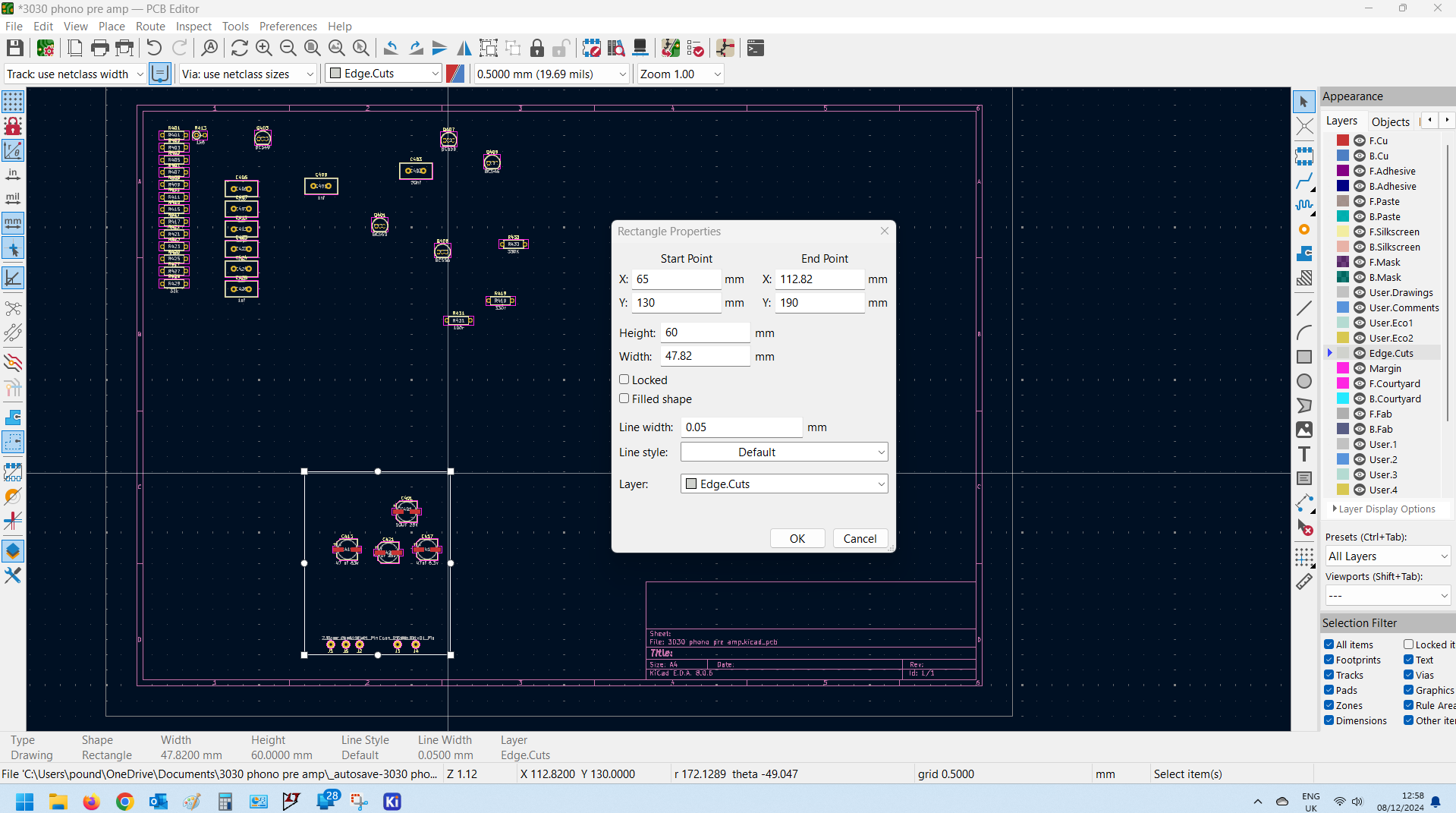Click the Undo arrow icon
The width and height of the screenshot is (1456, 813).
point(154,49)
